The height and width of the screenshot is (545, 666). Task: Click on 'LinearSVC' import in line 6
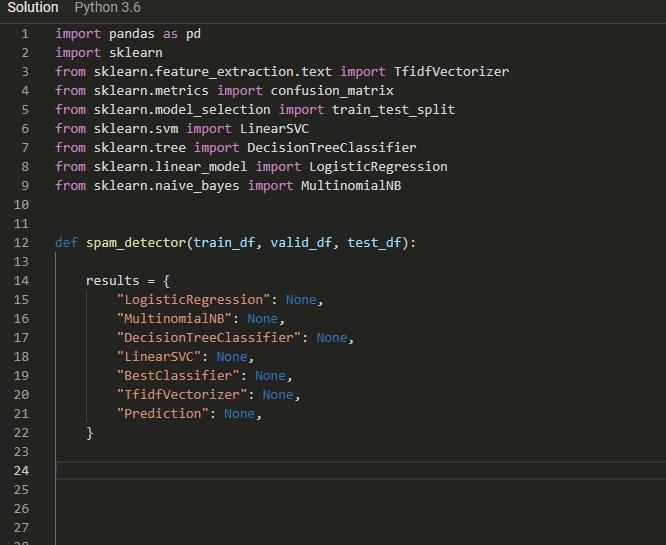pos(274,128)
